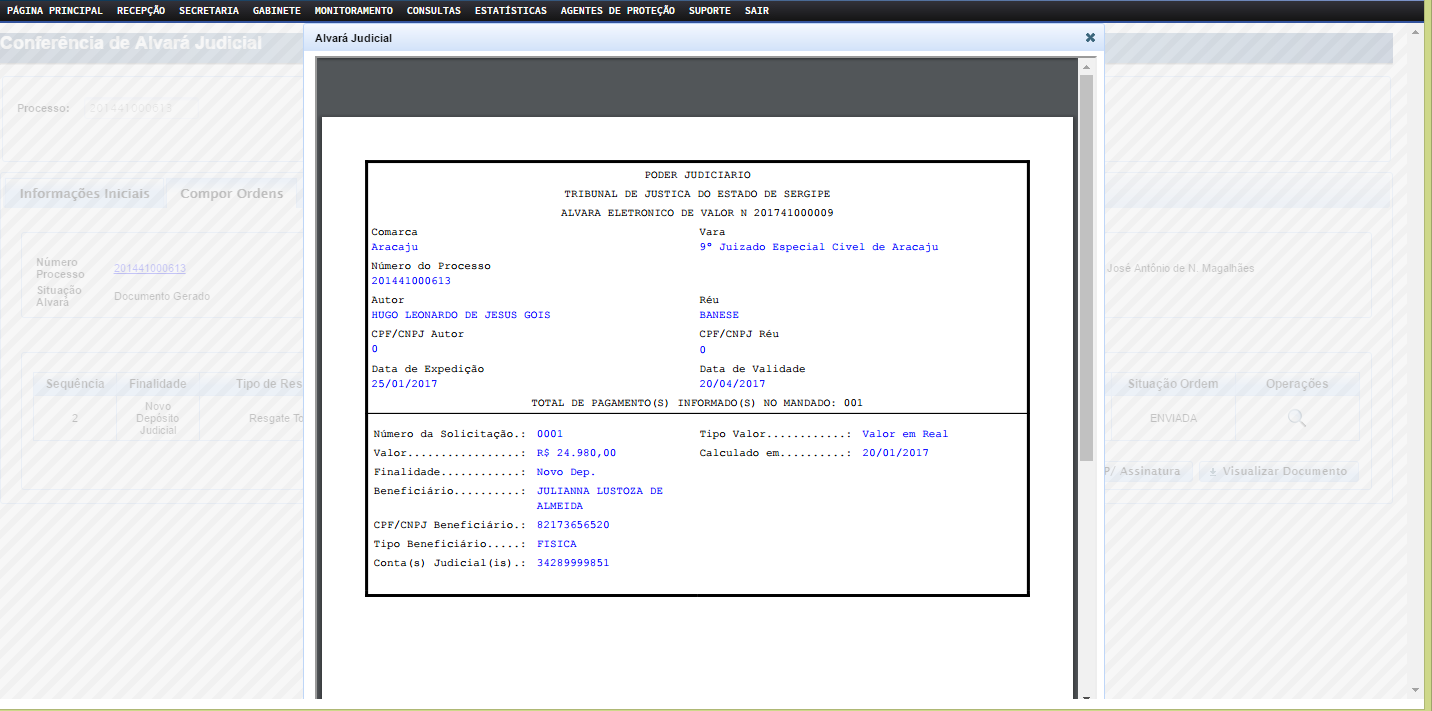Open the PÁGINA PRINCIPAL menu
The height and width of the screenshot is (711, 1432).
pos(54,10)
